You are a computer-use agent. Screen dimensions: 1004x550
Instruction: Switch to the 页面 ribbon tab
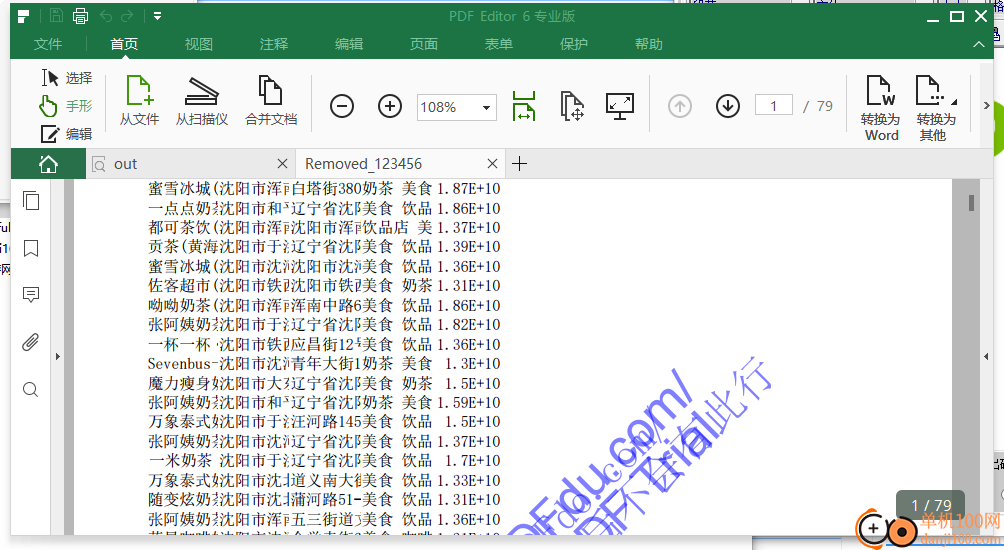(424, 44)
